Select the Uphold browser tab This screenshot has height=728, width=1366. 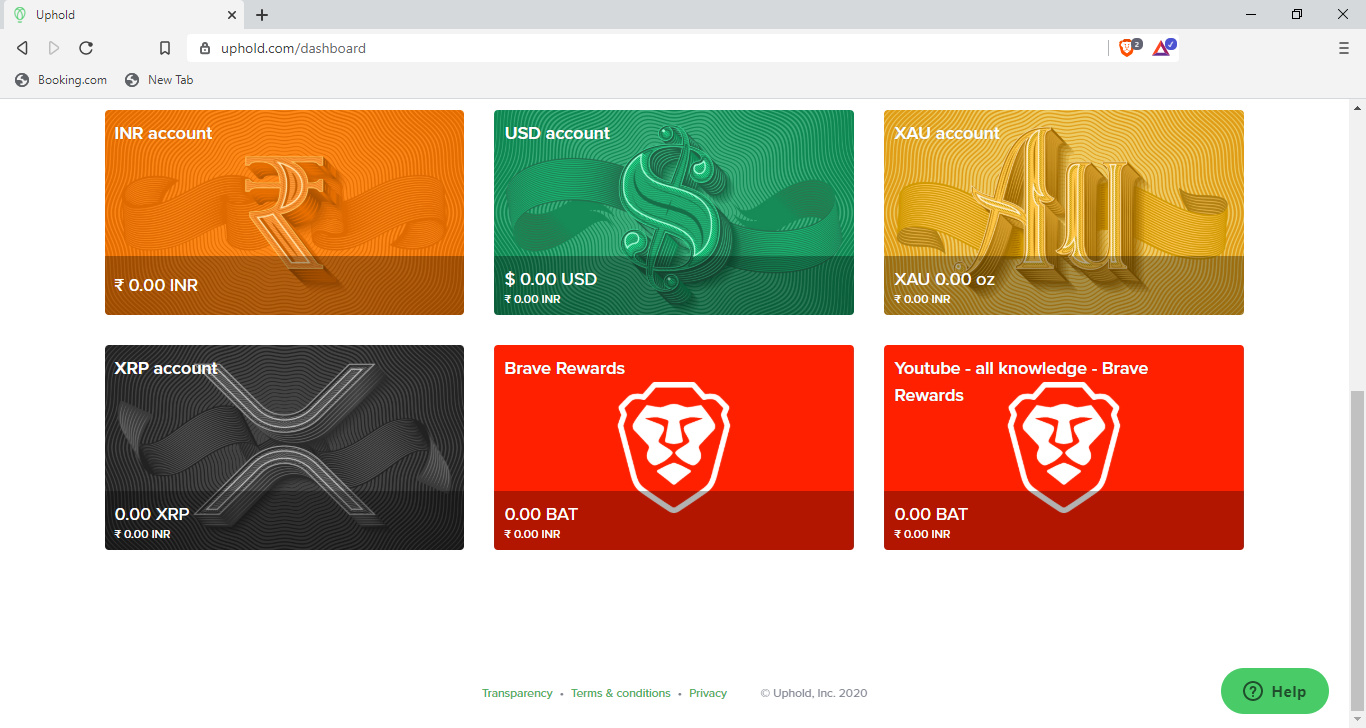coord(124,15)
